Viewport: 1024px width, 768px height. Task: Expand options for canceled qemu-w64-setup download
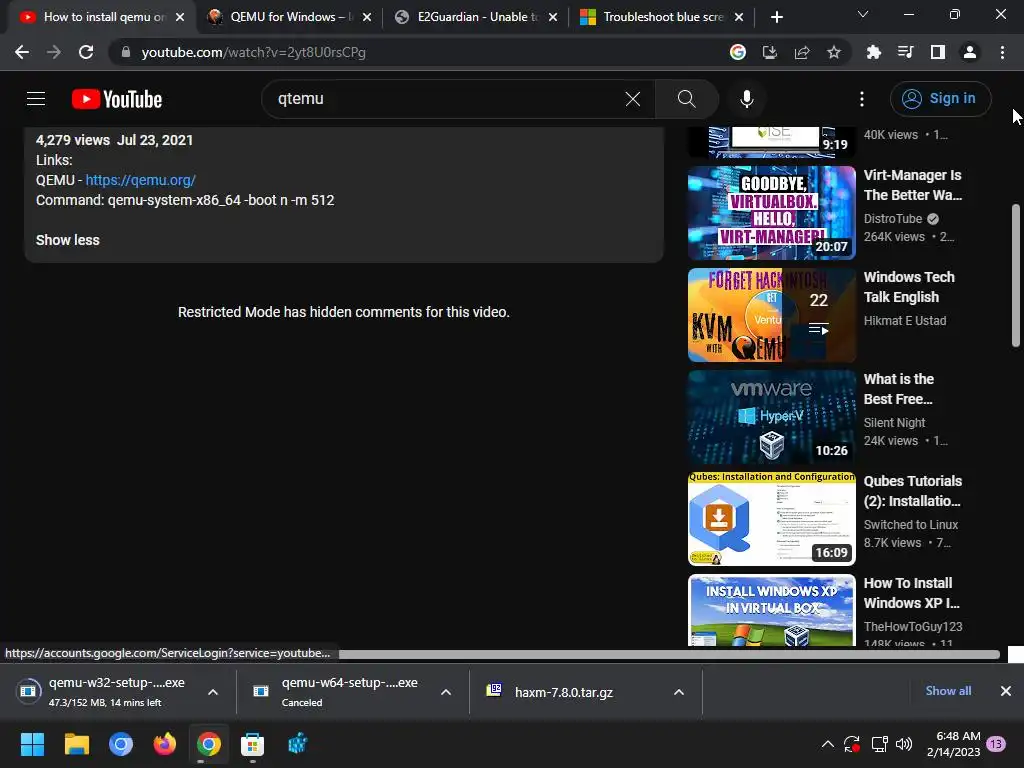coord(446,692)
